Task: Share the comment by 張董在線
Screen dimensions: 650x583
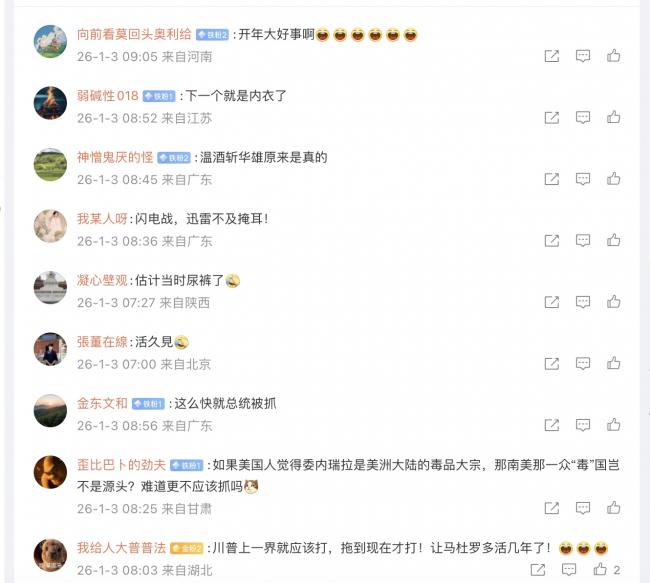Action: pos(552,364)
